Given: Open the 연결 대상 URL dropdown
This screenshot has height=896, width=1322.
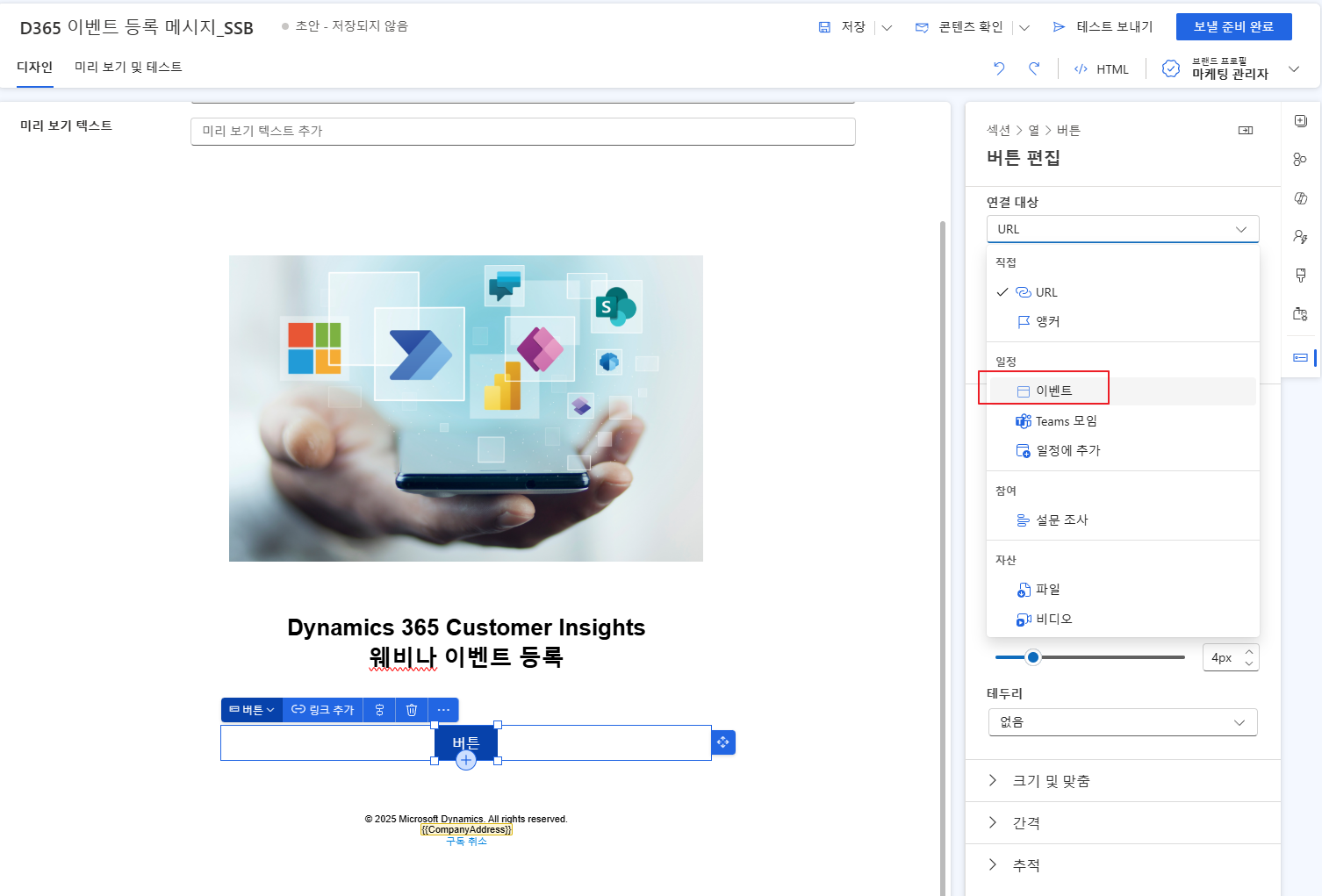Looking at the screenshot, I should click(1123, 229).
